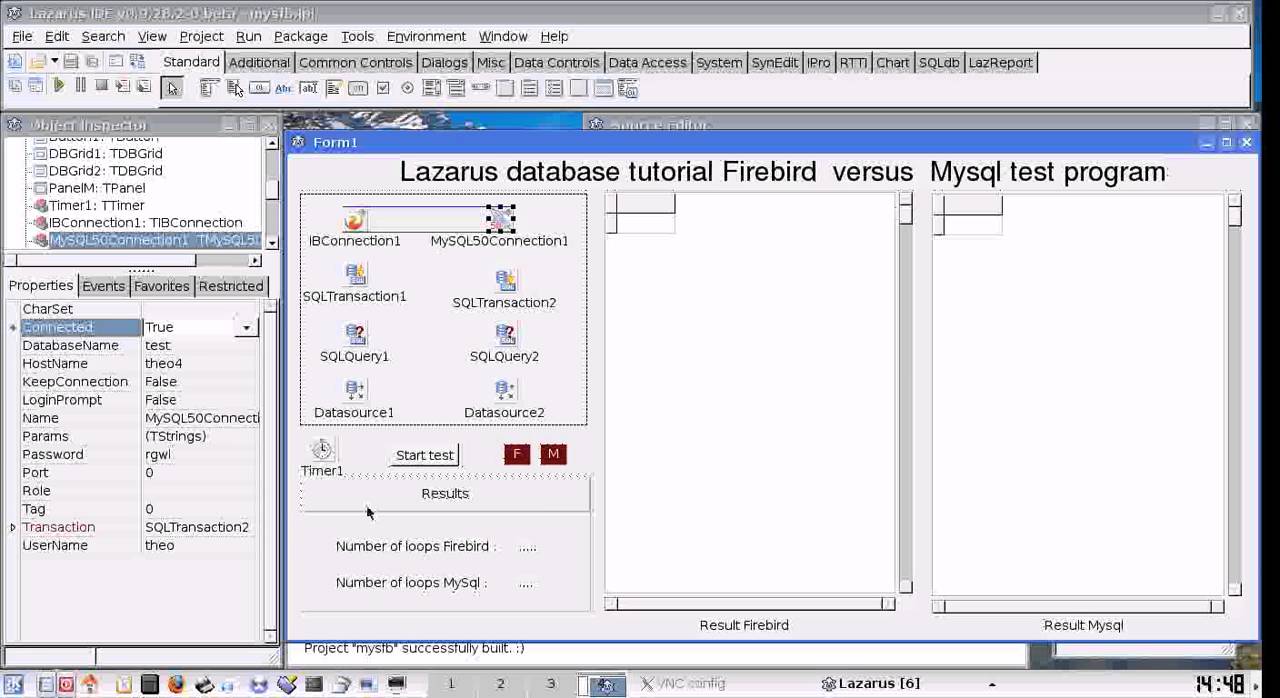Select the SQLTransaction1 component icon on Form1
The height and width of the screenshot is (698, 1280).
[354, 274]
